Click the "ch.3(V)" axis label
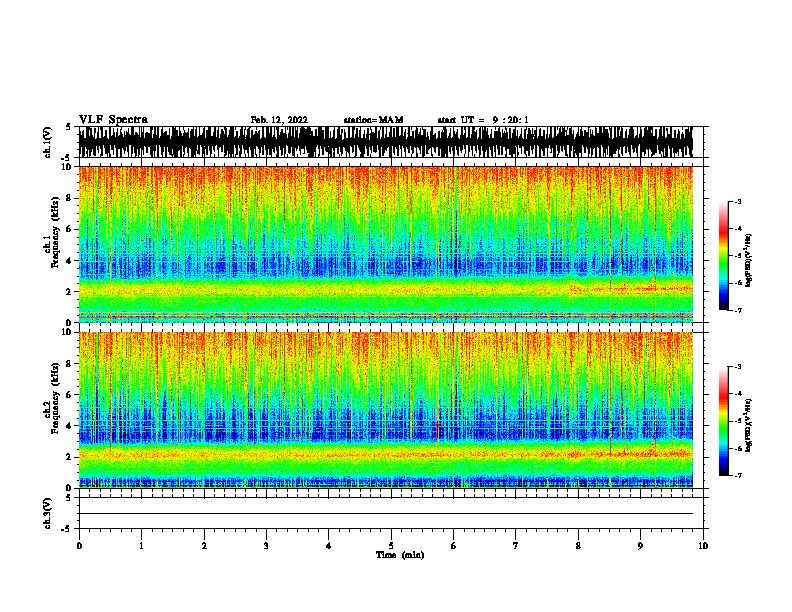This screenshot has width=792, height=612. click(x=47, y=513)
